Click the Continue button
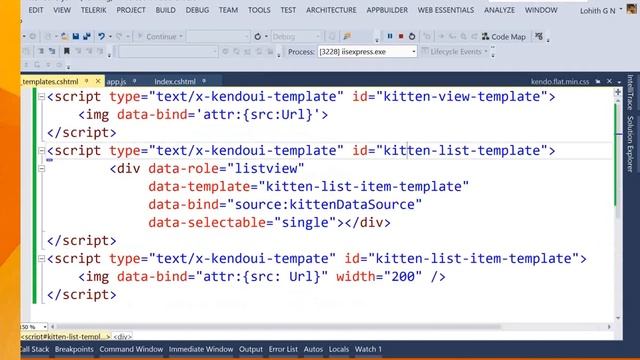This screenshot has width=640, height=360. pos(157,37)
